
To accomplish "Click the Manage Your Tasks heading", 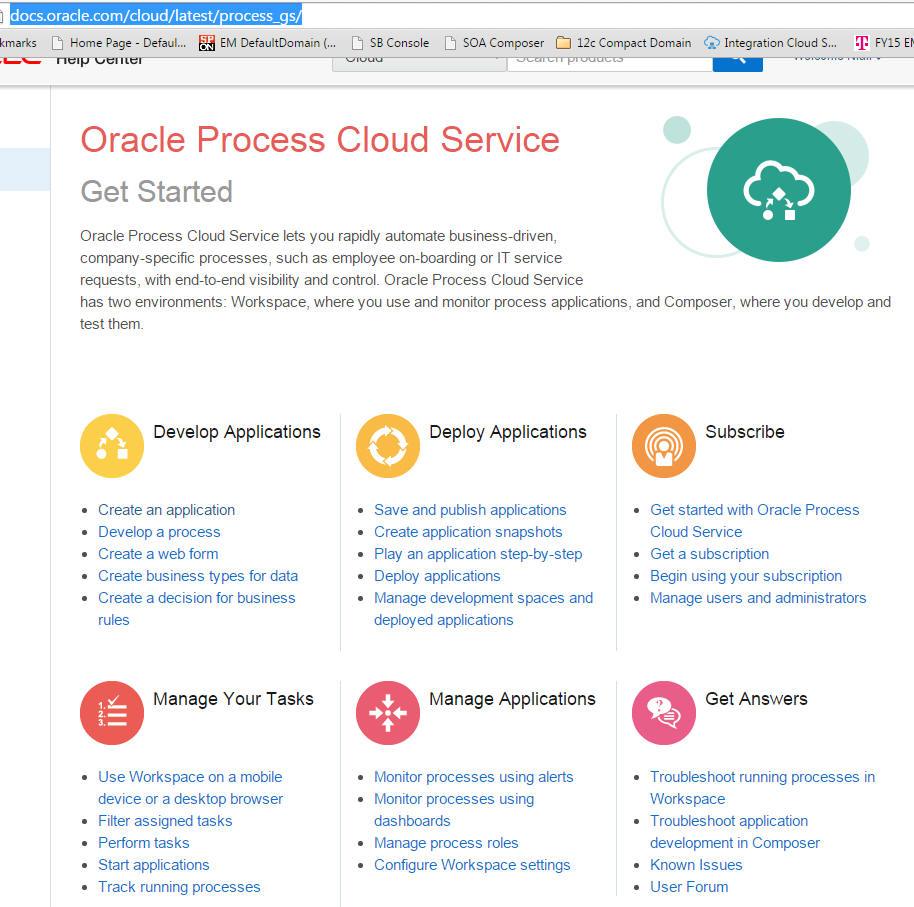I will coord(233,699).
